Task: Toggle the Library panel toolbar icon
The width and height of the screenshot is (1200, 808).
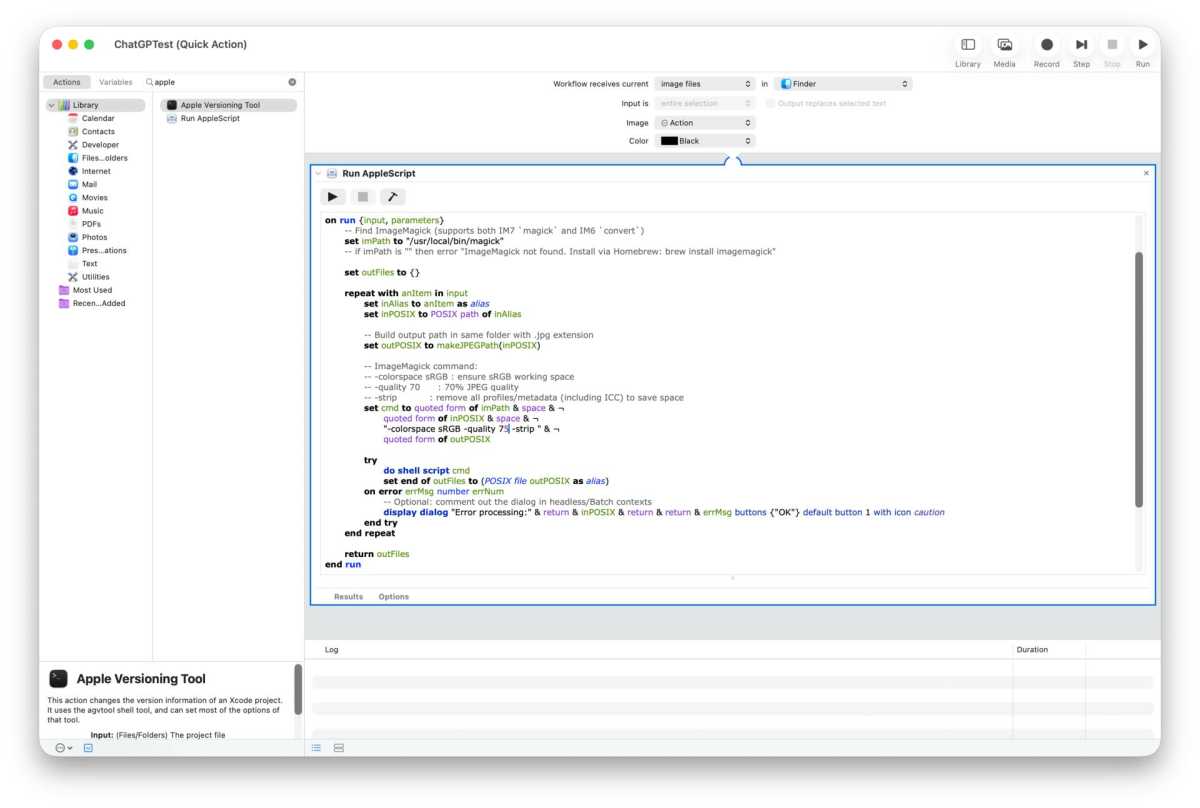Action: 967,45
